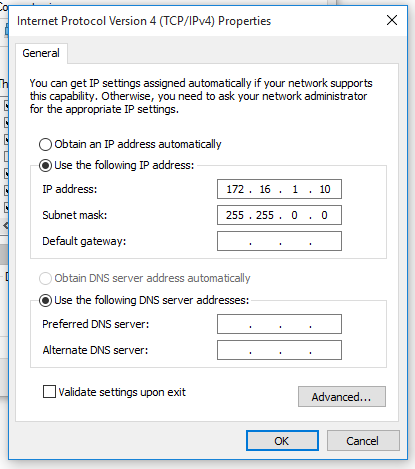Click the first octet 172 of IP address
Image resolution: width=415 pixels, height=469 pixels.
tap(235, 189)
